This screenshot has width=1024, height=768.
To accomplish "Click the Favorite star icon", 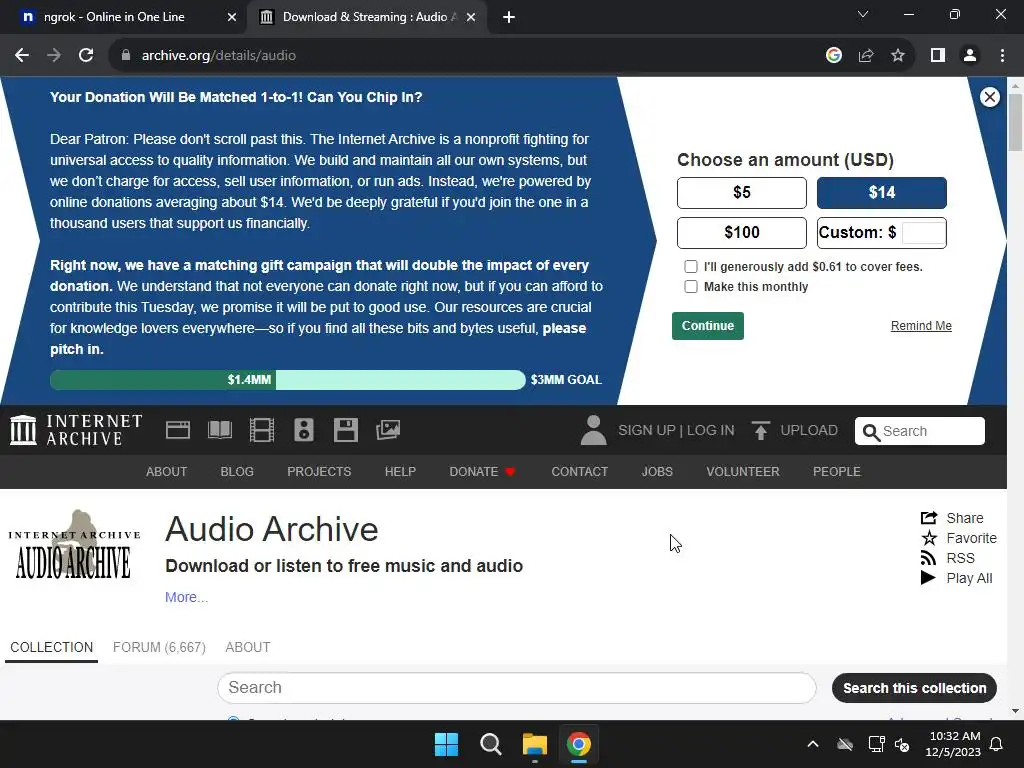I will tap(929, 538).
